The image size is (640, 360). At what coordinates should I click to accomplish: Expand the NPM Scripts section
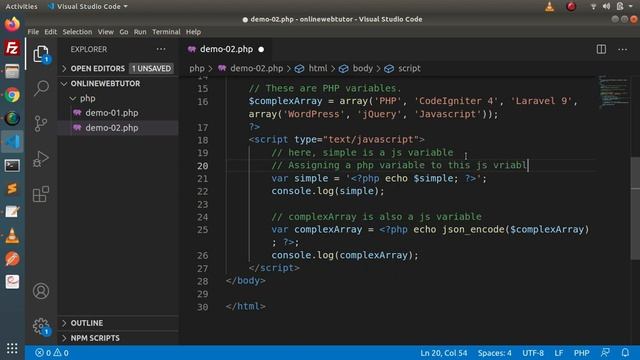click(95, 338)
